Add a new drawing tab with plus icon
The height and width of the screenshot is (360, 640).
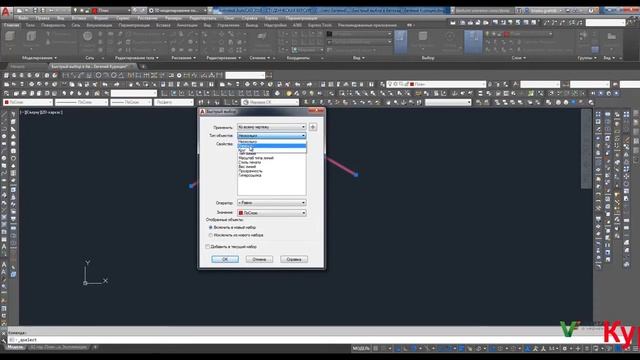[x=142, y=66]
